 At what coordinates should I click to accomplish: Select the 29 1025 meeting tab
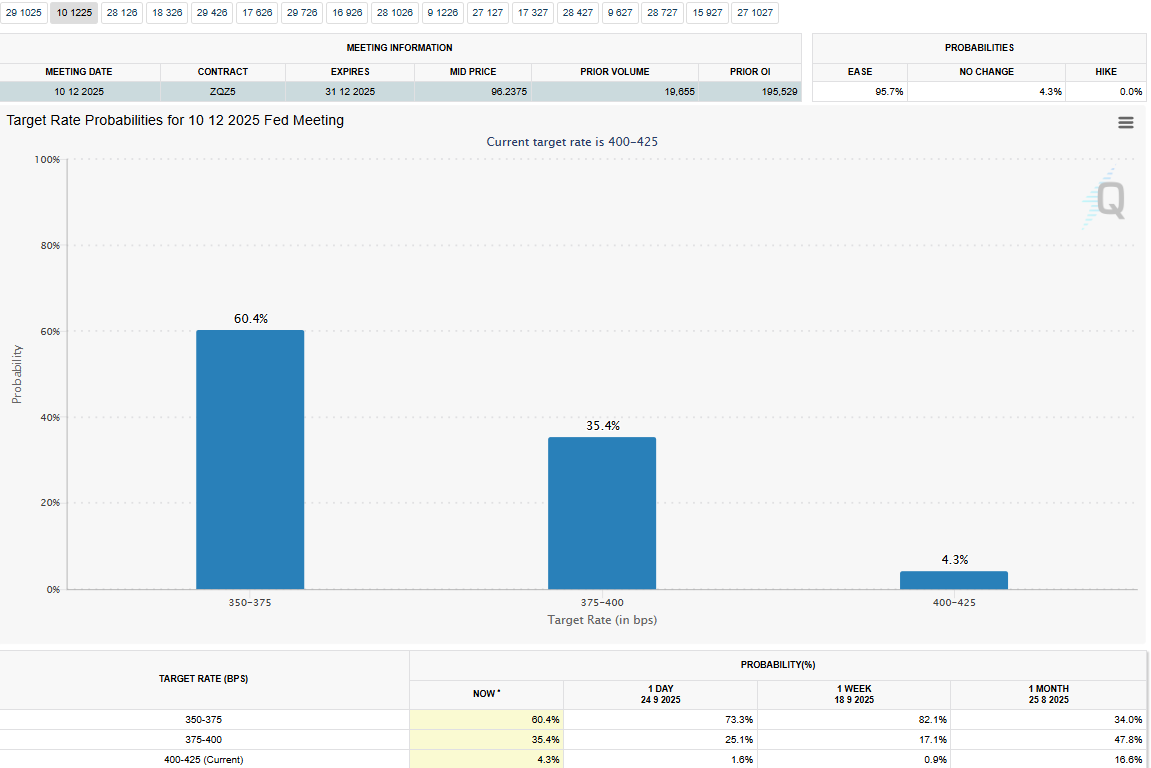[24, 13]
